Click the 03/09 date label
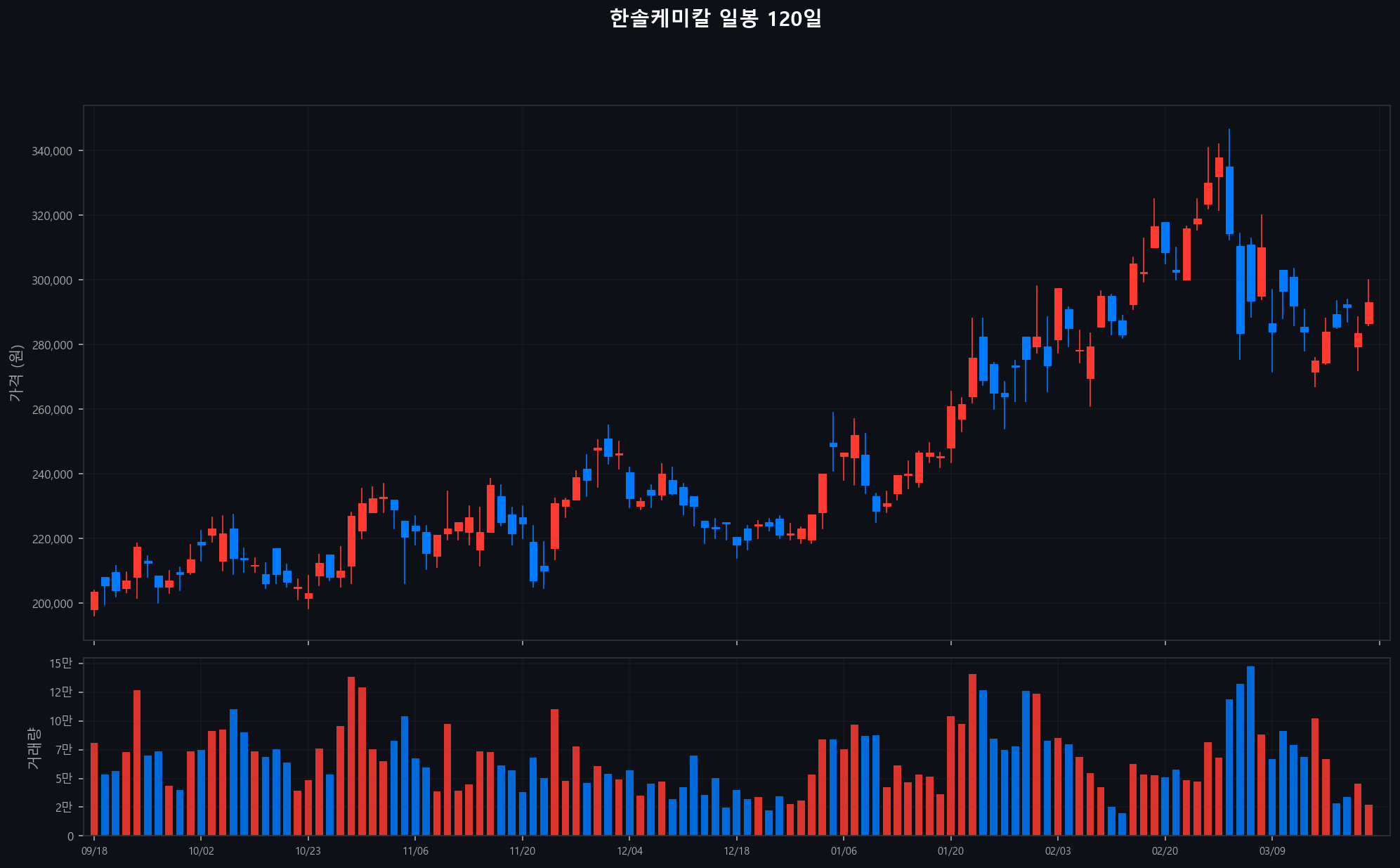 (1272, 851)
